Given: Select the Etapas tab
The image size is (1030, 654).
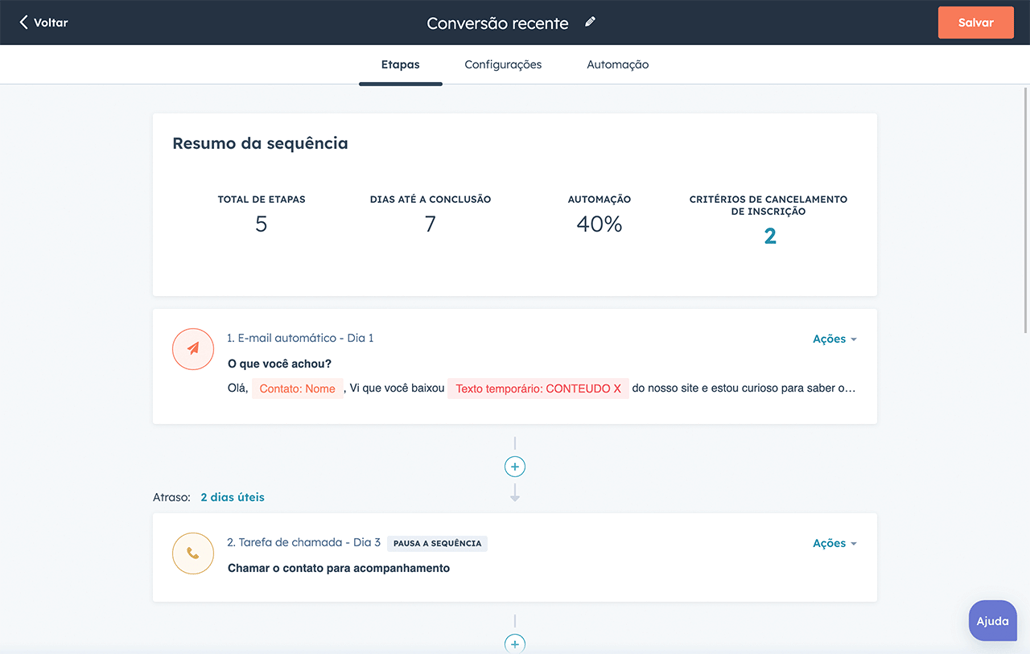Looking at the screenshot, I should click(400, 64).
